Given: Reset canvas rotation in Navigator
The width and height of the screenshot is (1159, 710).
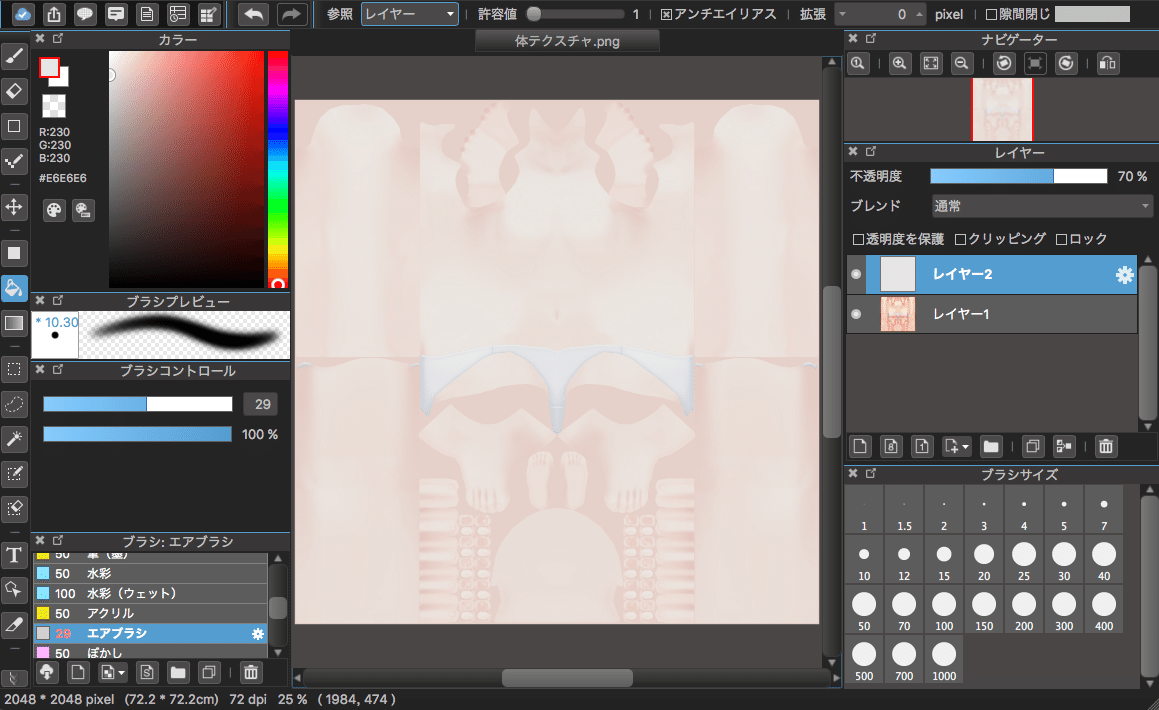Looking at the screenshot, I should coord(1035,64).
